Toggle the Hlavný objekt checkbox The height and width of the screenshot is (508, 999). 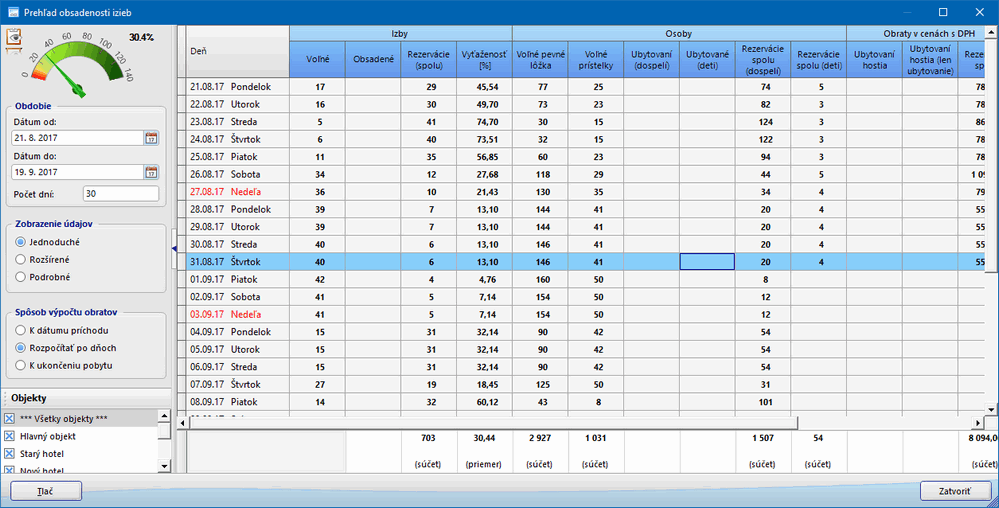10,436
